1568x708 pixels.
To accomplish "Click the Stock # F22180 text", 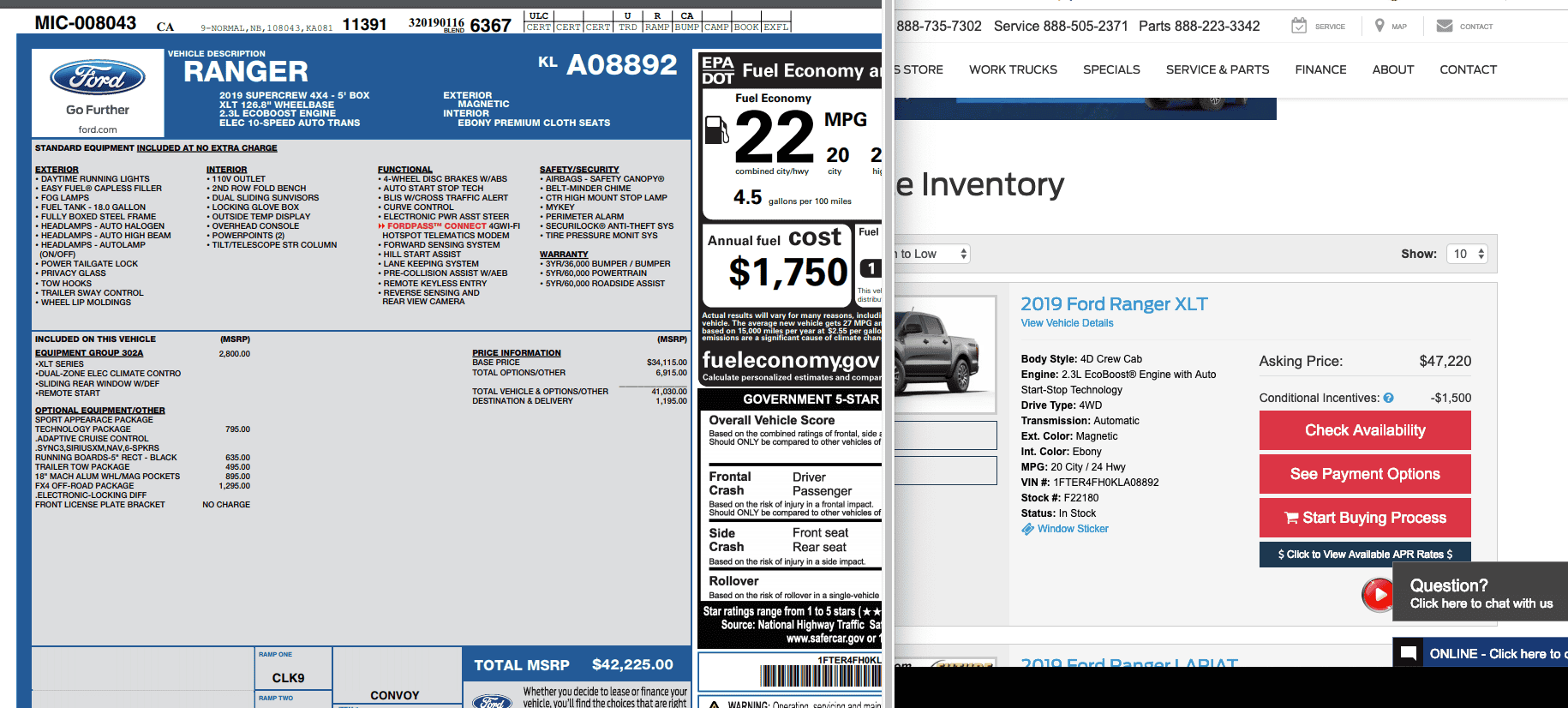I will pos(1060,498).
